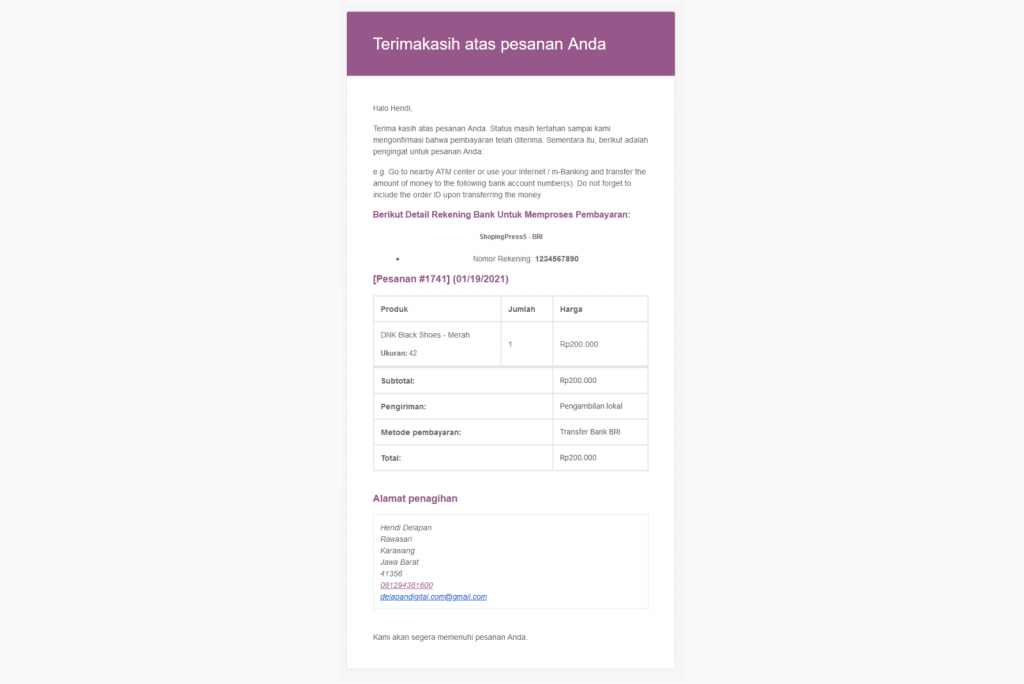Open the delapandigital.com@gmail.com email link
This screenshot has width=1024, height=684.
click(x=433, y=597)
